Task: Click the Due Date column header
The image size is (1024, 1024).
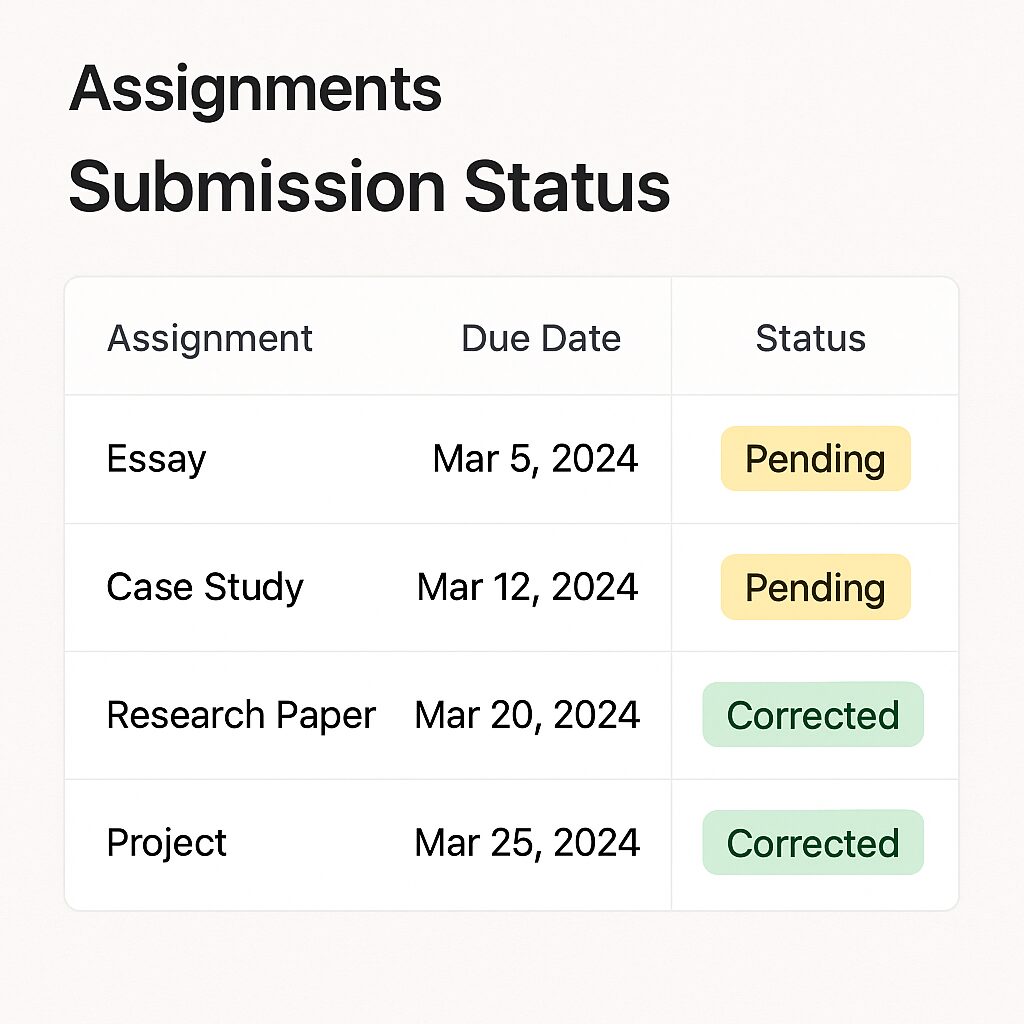Action: tap(541, 338)
